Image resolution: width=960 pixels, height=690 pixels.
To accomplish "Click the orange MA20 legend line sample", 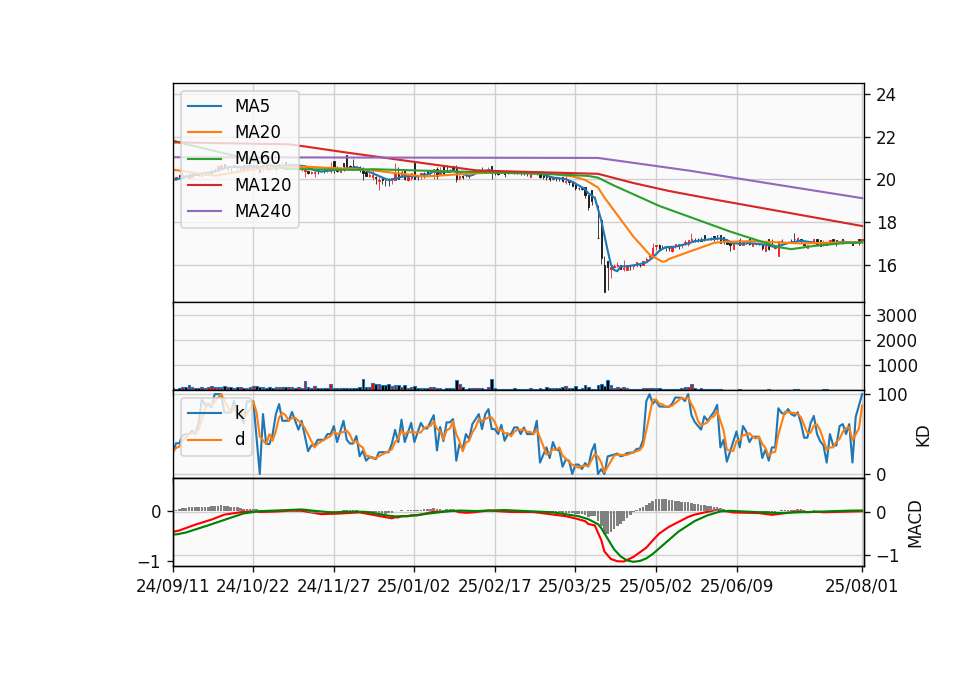I will click(204, 132).
